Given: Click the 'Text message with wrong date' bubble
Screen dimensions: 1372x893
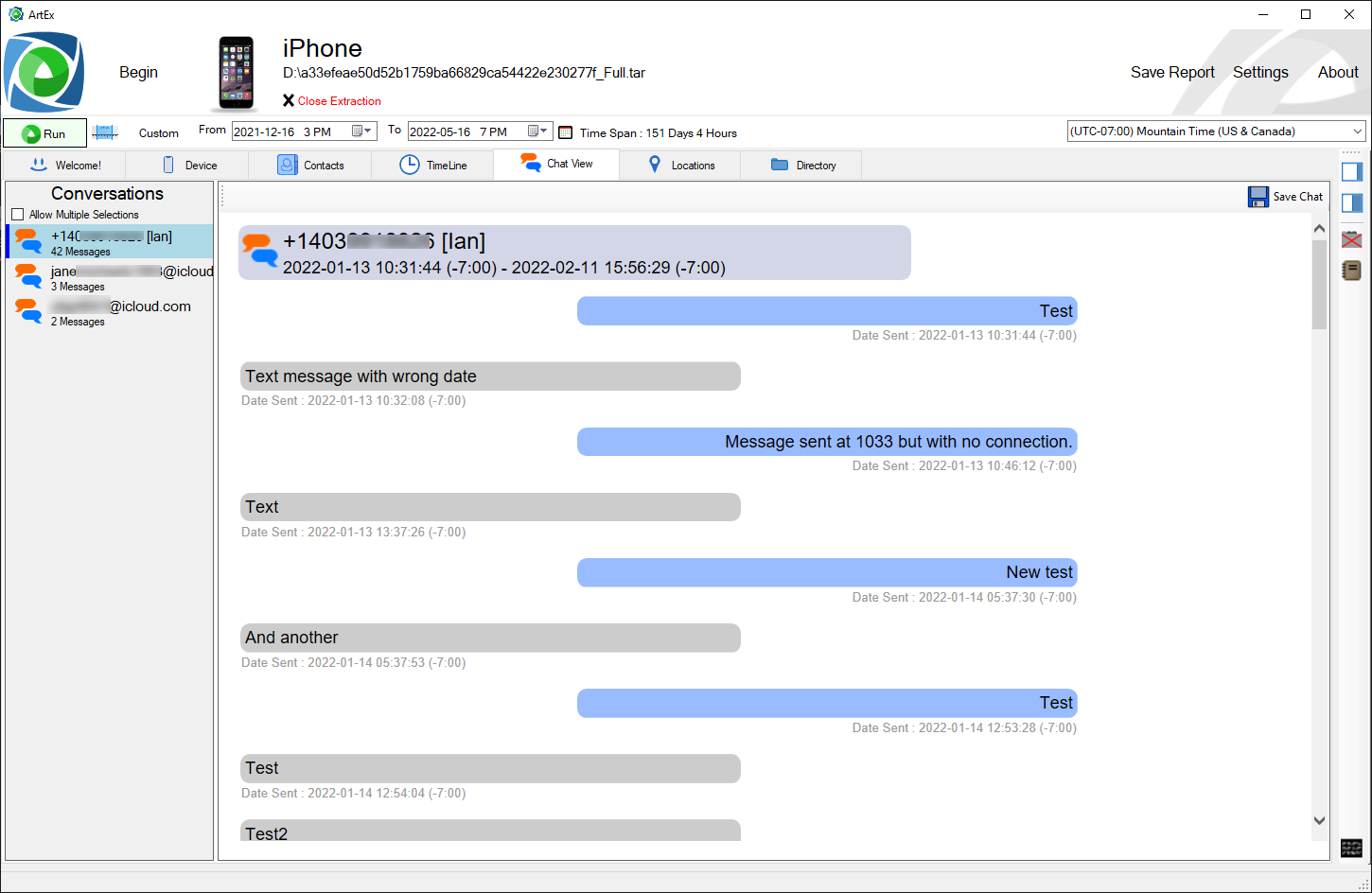Looking at the screenshot, I should [x=490, y=376].
